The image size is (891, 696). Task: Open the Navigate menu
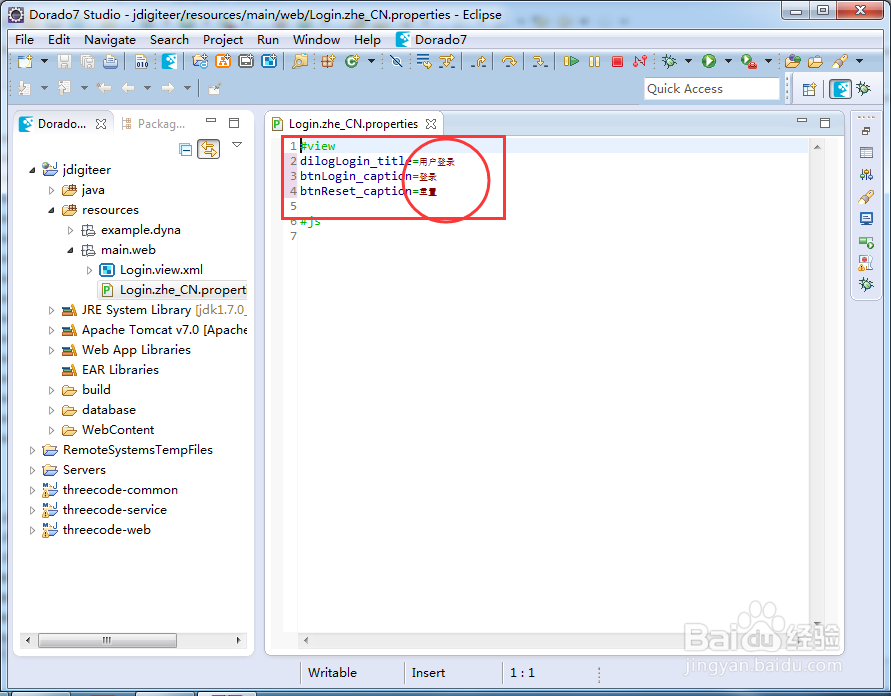[110, 40]
